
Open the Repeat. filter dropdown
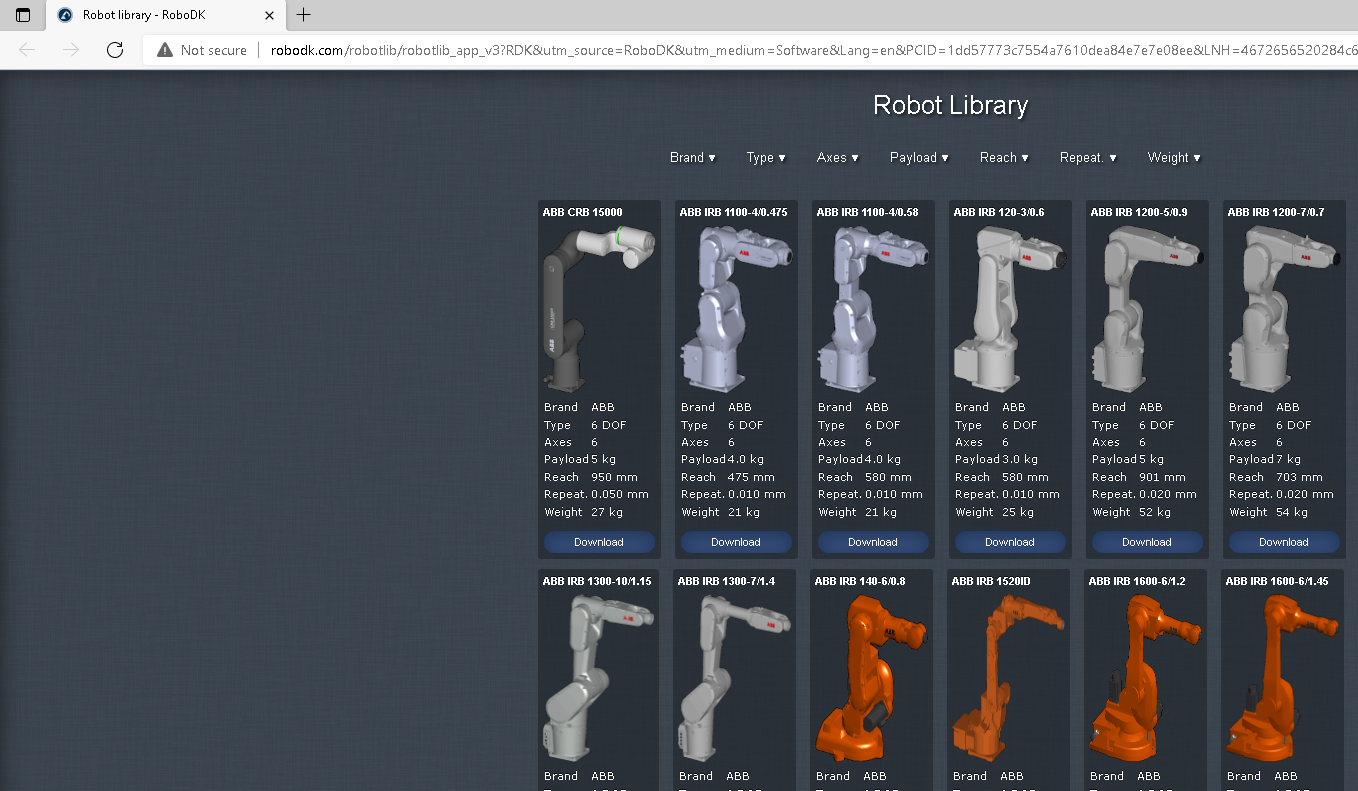[1088, 157]
